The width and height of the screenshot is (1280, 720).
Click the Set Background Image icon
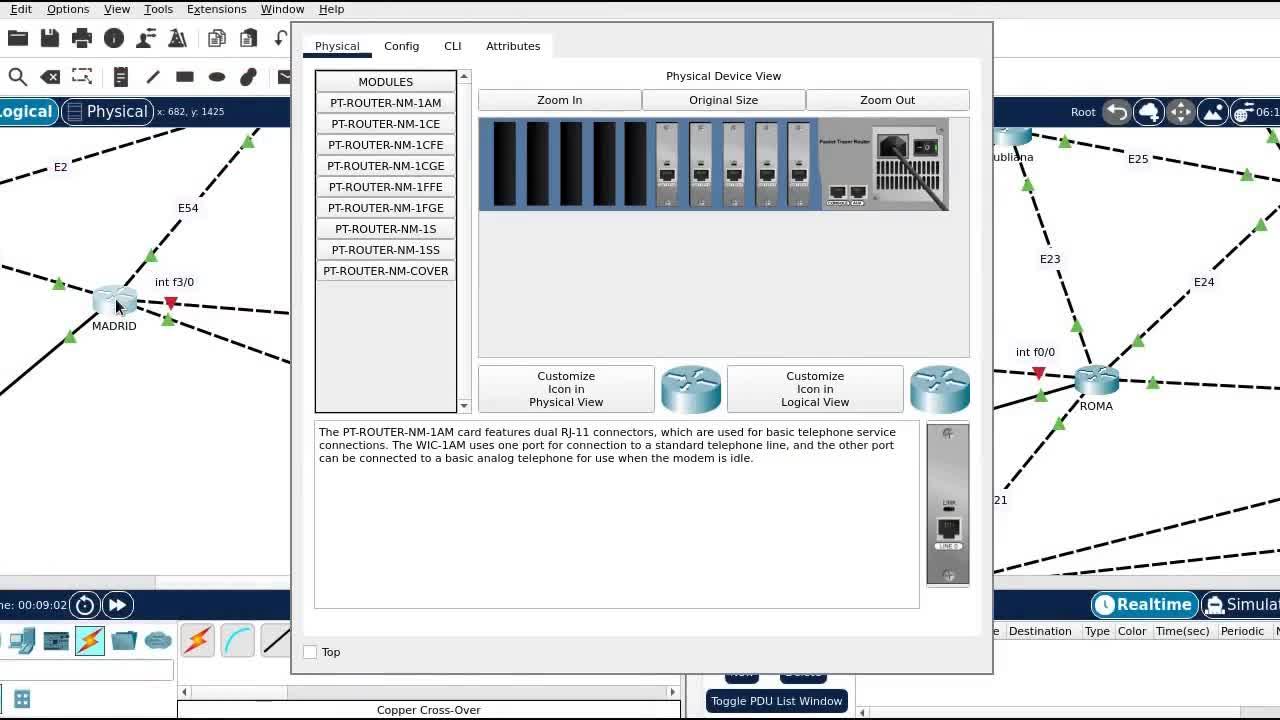pos(1213,112)
